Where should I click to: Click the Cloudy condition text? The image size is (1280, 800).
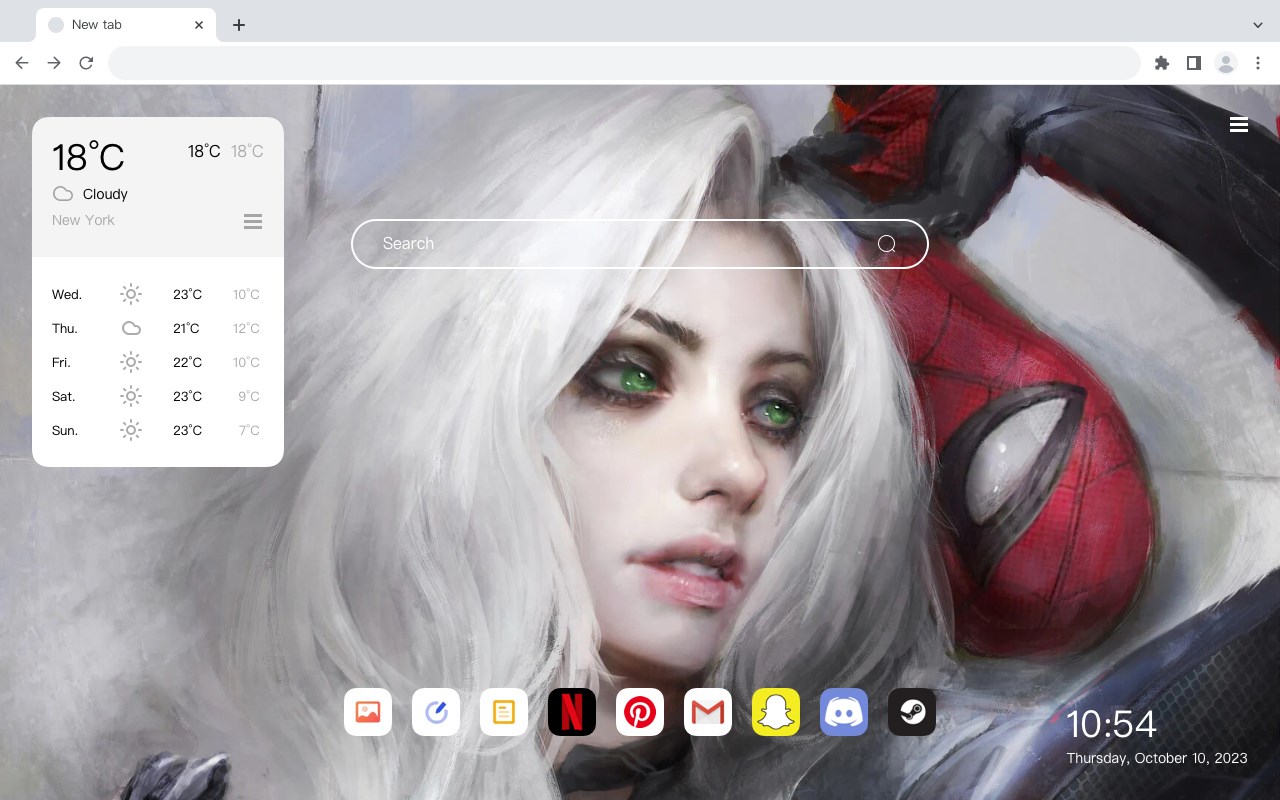click(x=105, y=194)
